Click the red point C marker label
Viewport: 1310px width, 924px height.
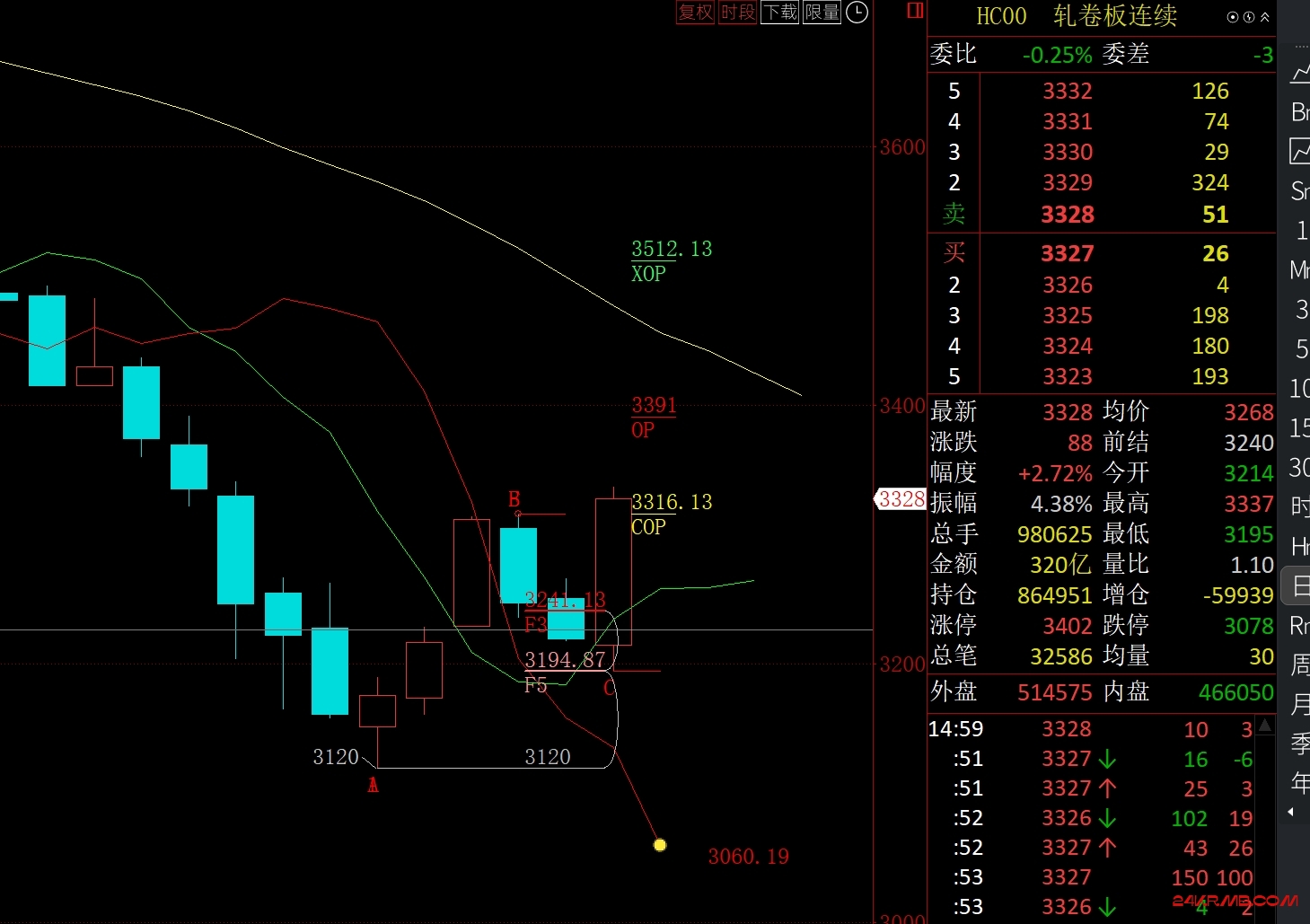(610, 688)
